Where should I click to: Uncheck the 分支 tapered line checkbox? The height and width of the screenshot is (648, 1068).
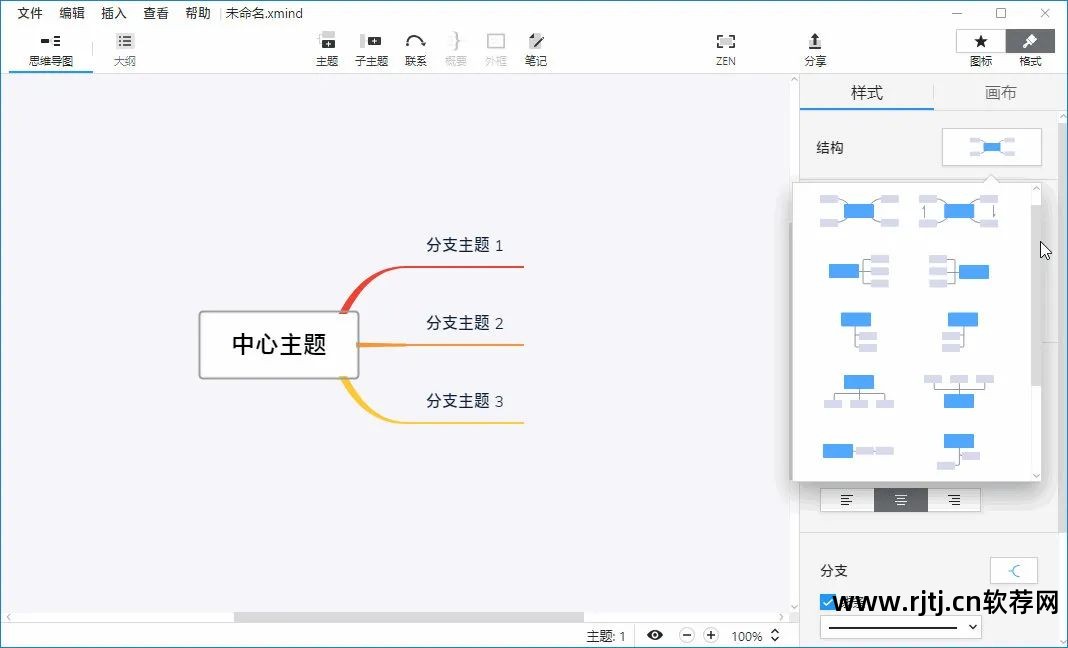[827, 601]
